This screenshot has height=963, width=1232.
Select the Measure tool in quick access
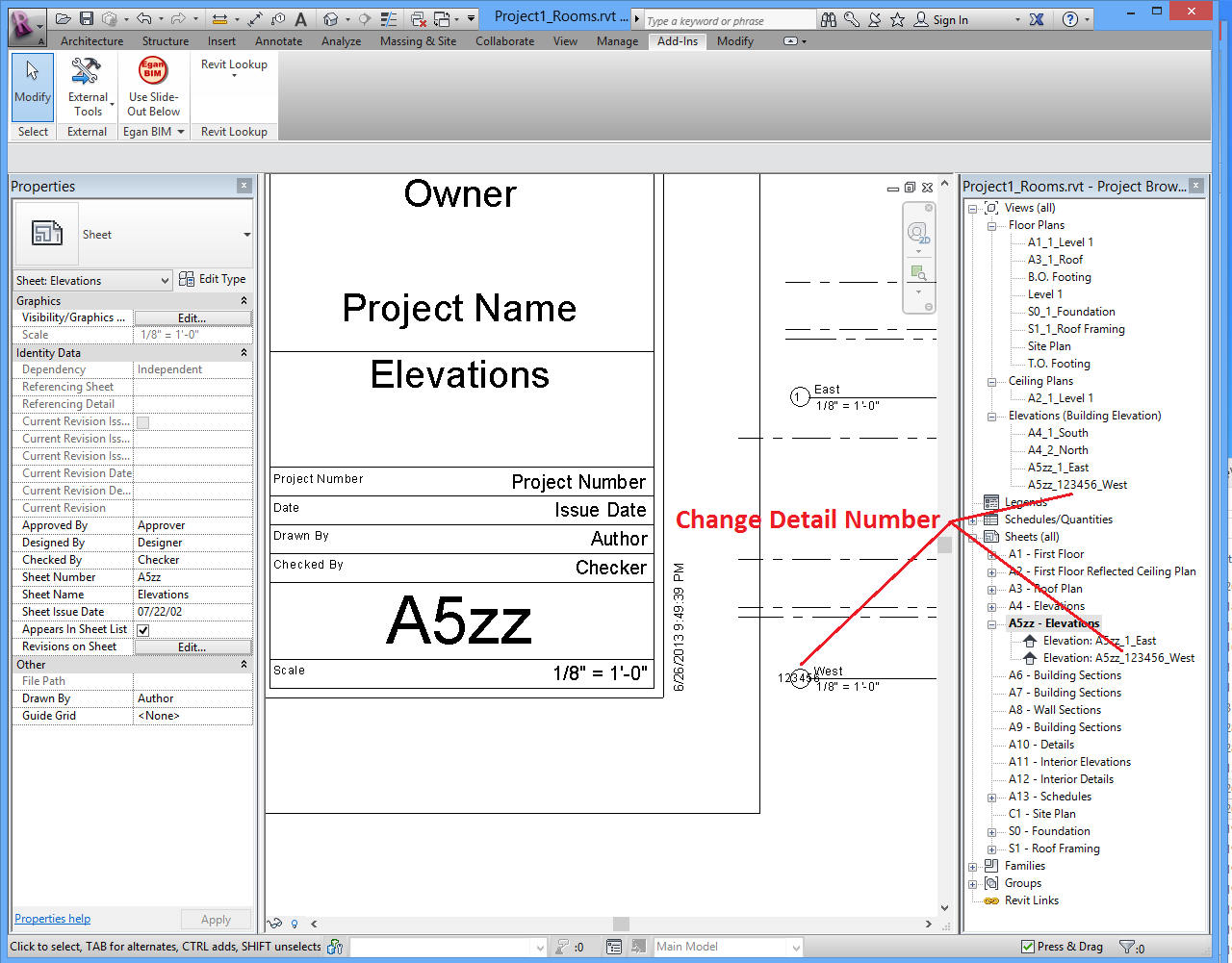click(x=219, y=19)
